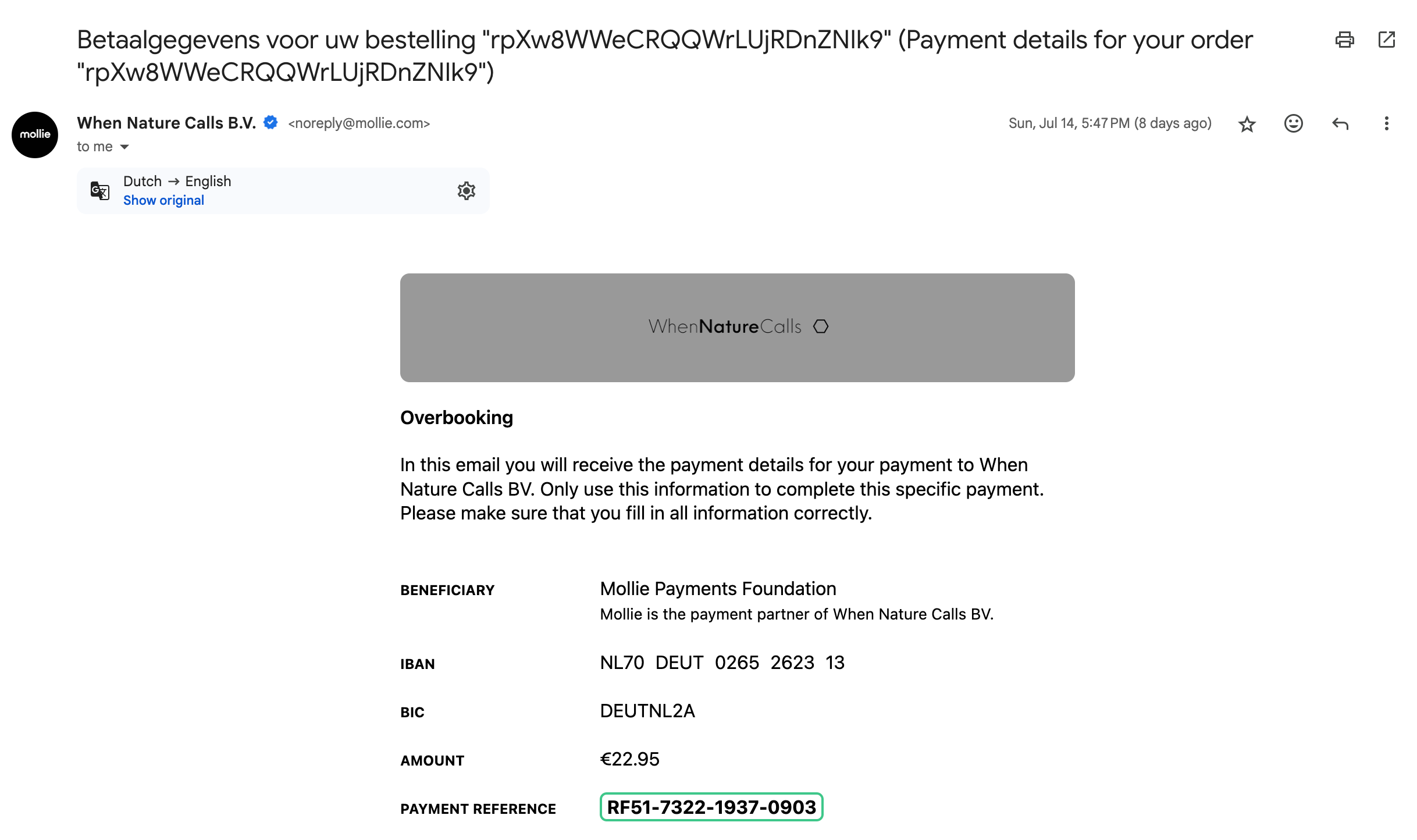Click the sender name When Nature Calls B.V.
Image resolution: width=1417 pixels, height=840 pixels.
tap(166, 123)
